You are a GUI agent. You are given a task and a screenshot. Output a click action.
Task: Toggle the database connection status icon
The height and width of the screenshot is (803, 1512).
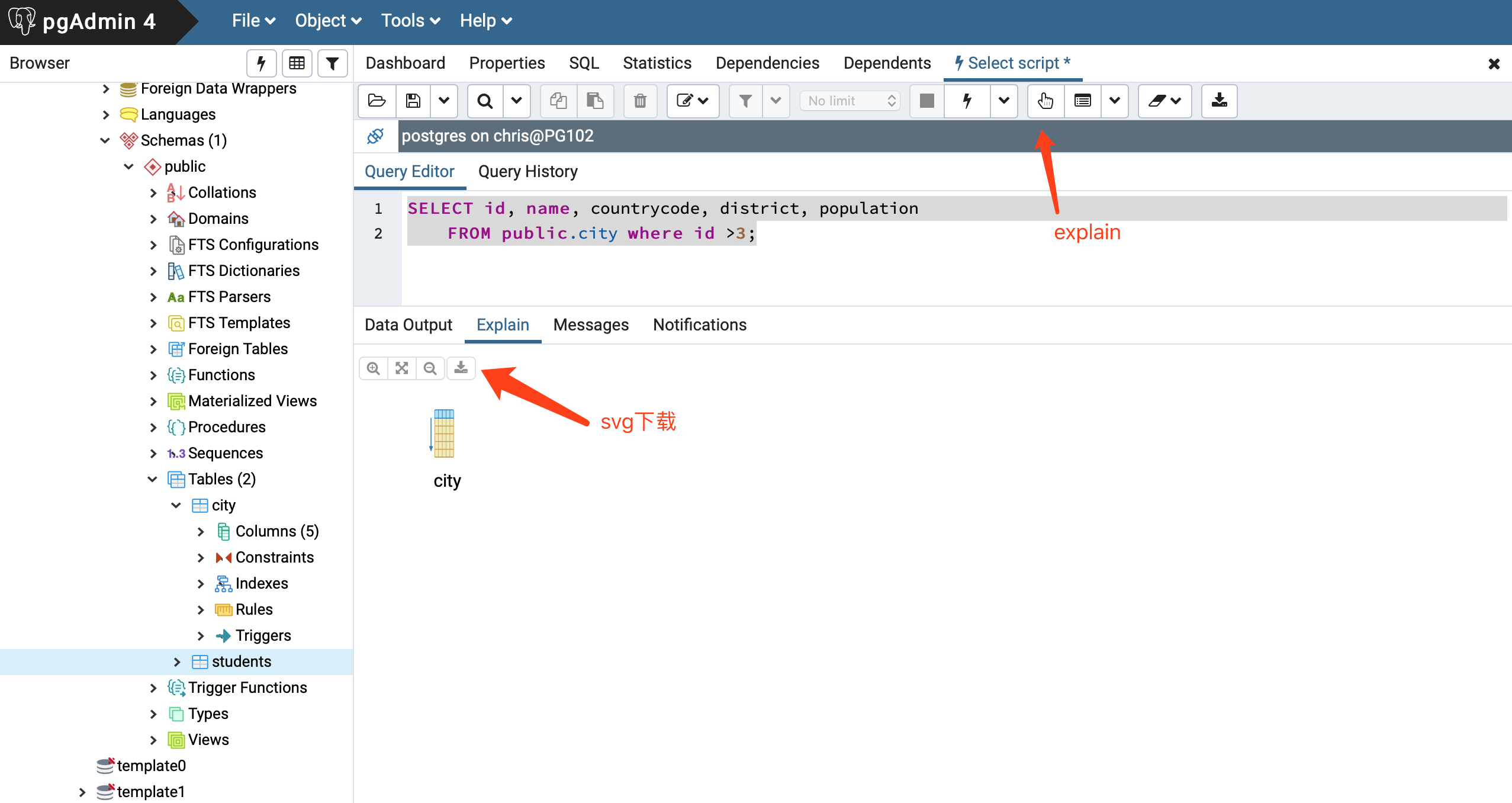(x=375, y=136)
